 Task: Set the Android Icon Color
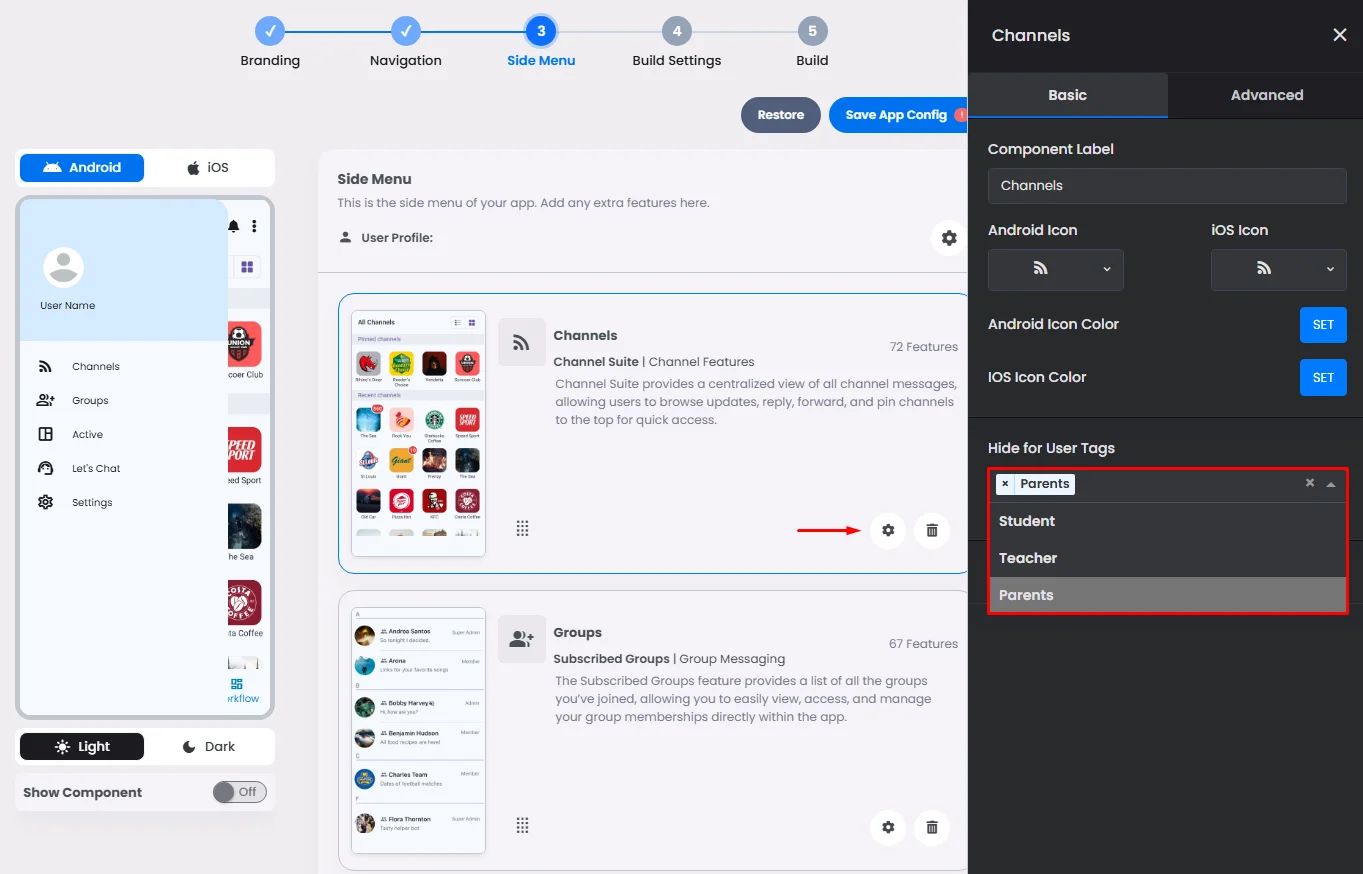pyautogui.click(x=1323, y=325)
